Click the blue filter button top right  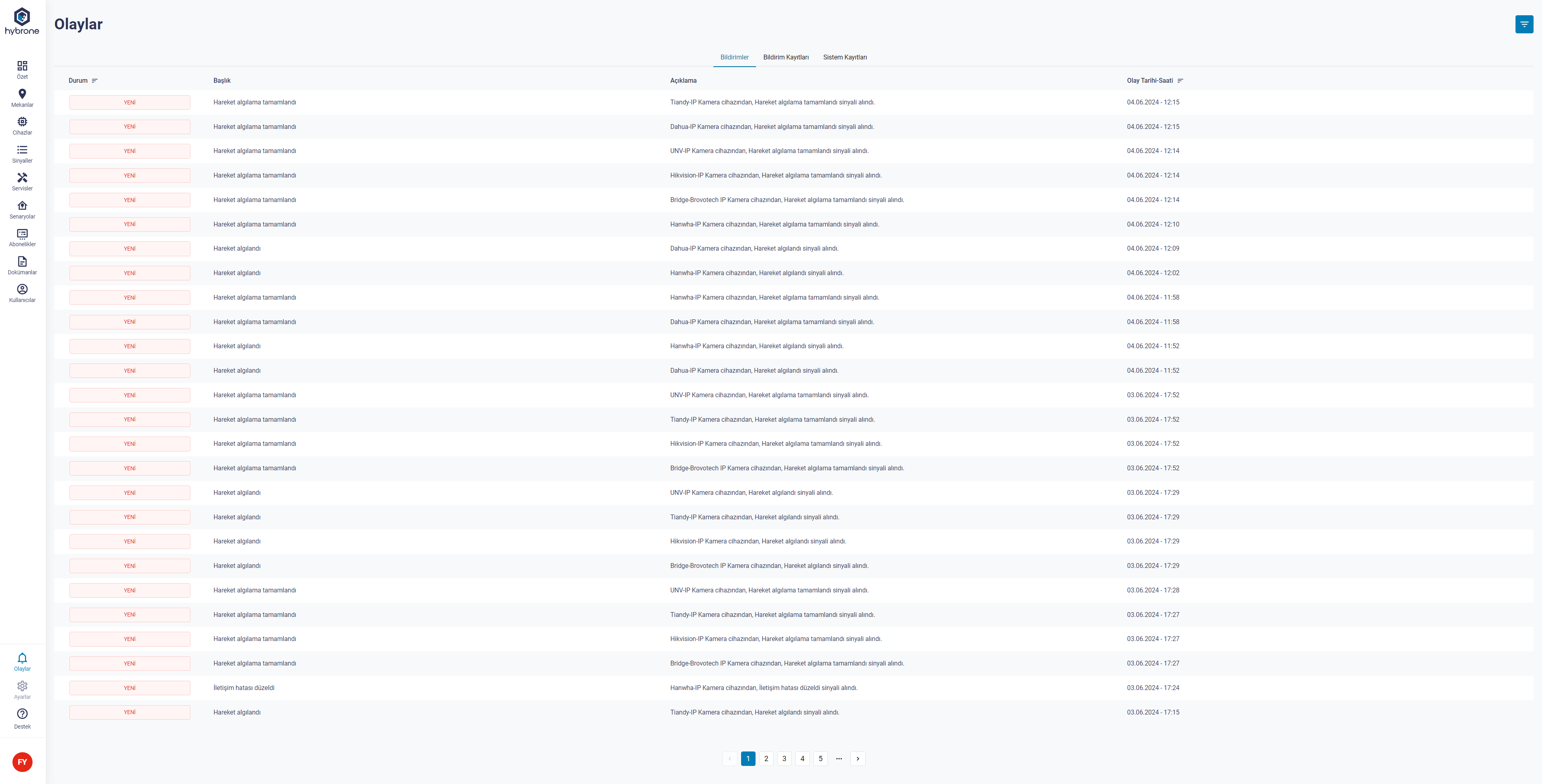1524,24
